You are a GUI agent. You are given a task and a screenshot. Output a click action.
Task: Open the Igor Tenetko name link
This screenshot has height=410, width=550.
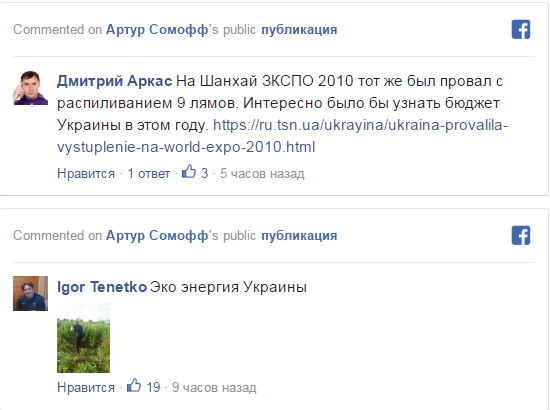point(102,287)
